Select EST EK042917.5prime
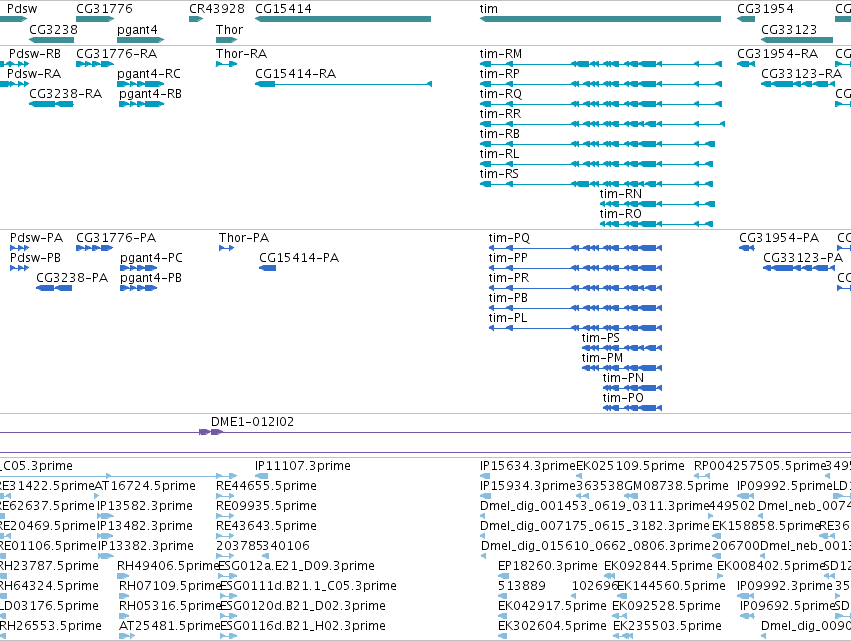 552,606
